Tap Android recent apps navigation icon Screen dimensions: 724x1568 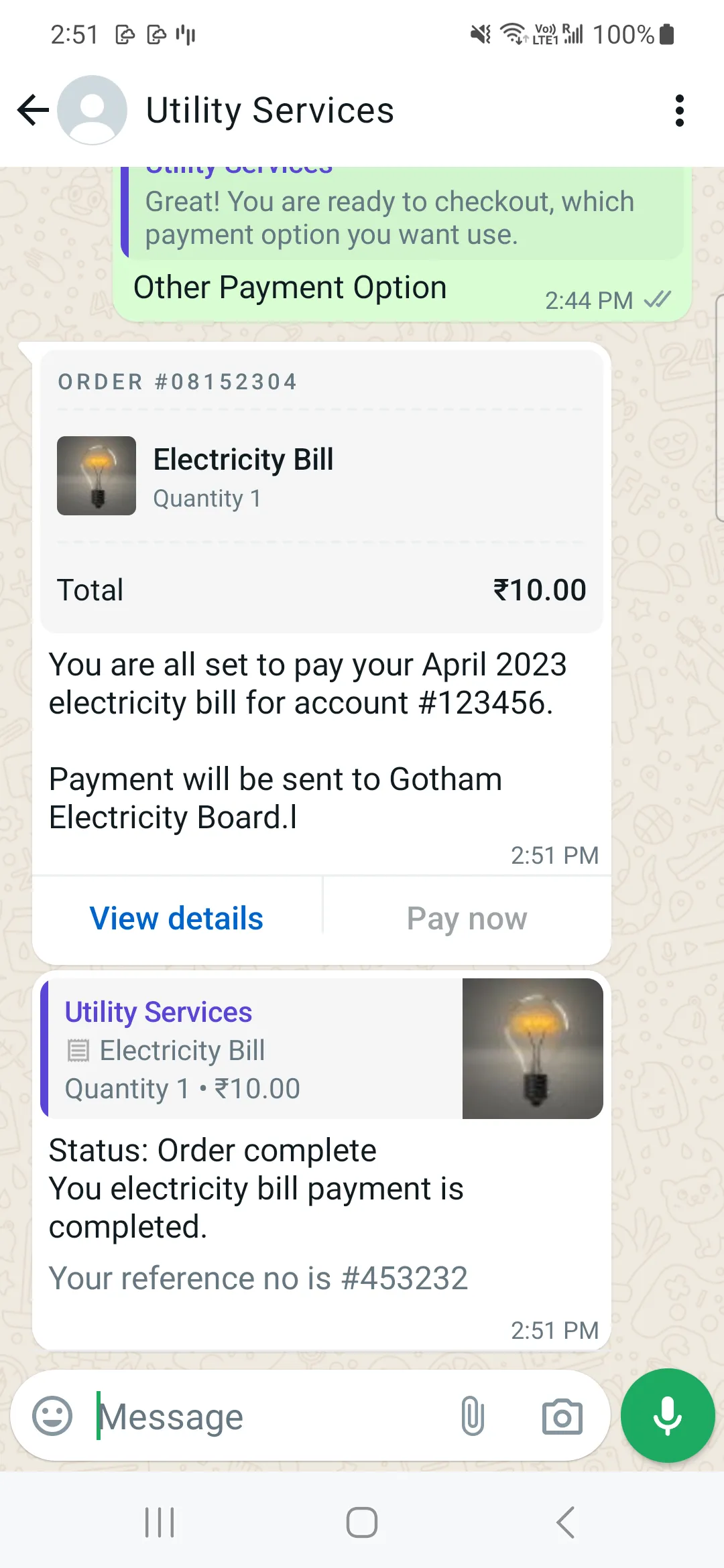point(160,1522)
